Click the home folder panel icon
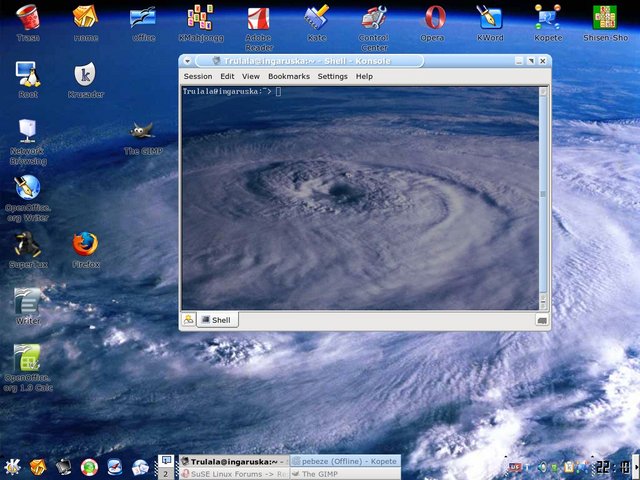This screenshot has height=480, width=640. tap(38, 467)
